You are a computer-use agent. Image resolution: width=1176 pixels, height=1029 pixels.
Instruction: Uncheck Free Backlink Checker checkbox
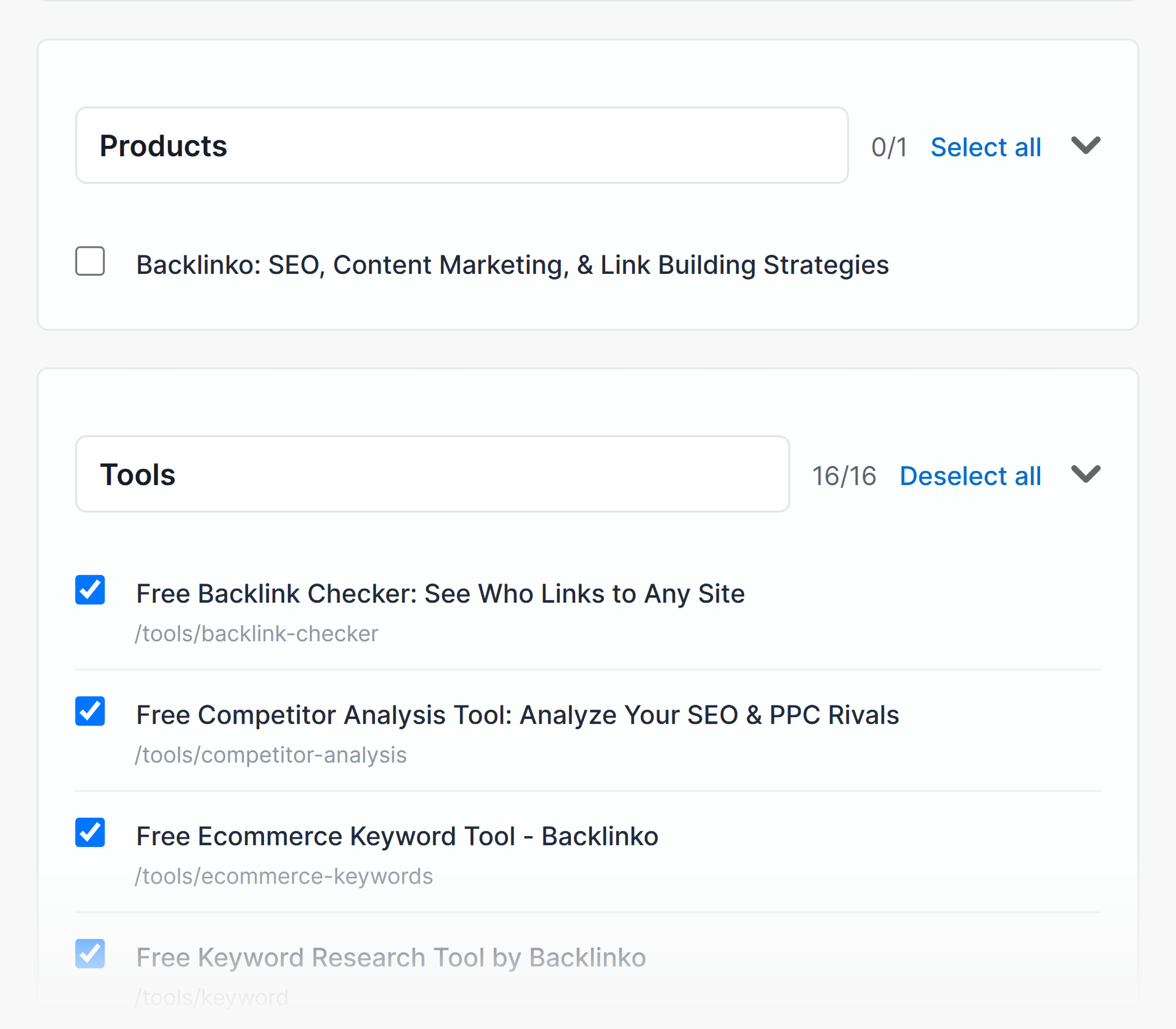[x=90, y=590]
